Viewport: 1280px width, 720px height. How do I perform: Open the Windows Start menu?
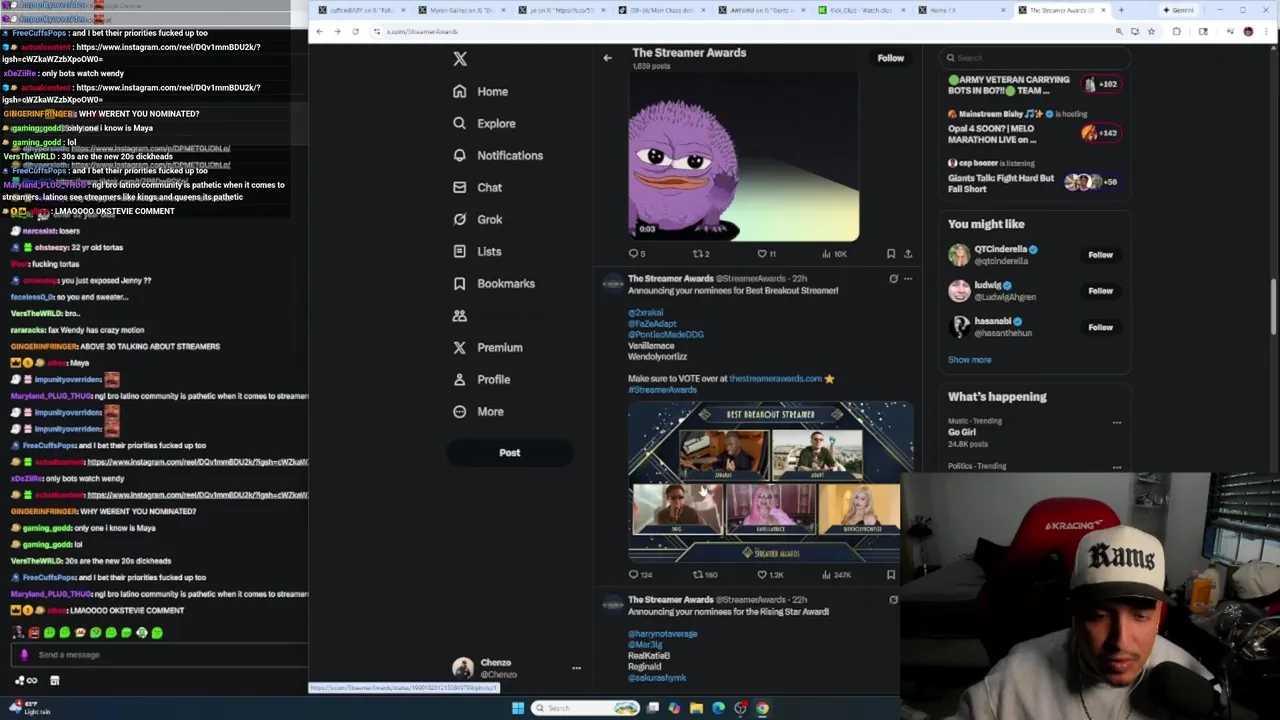(518, 708)
